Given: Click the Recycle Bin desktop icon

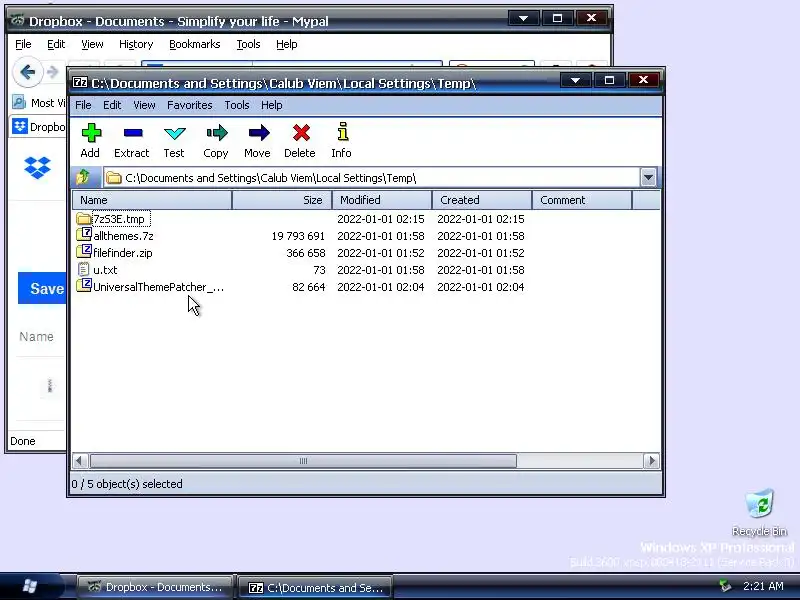Looking at the screenshot, I should pyautogui.click(x=759, y=504).
